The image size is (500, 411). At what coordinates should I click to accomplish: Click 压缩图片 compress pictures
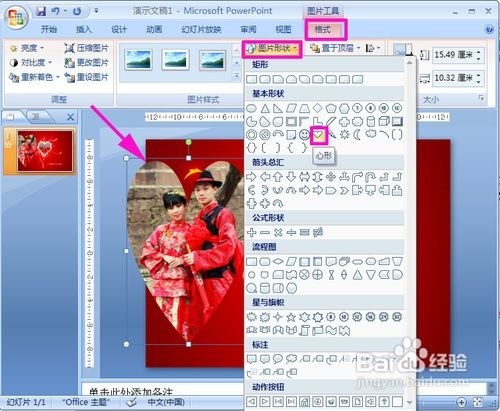(86, 48)
